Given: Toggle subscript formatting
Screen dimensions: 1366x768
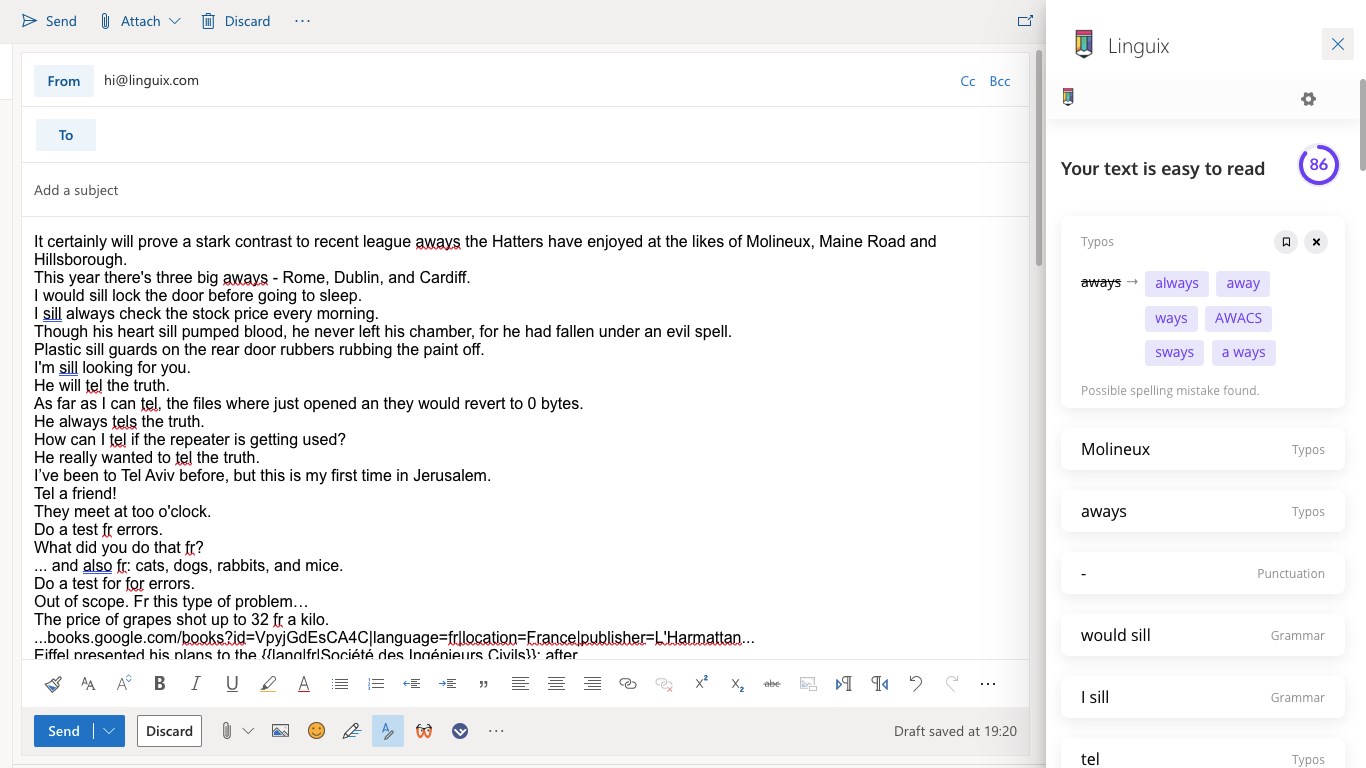Looking at the screenshot, I should tap(737, 684).
